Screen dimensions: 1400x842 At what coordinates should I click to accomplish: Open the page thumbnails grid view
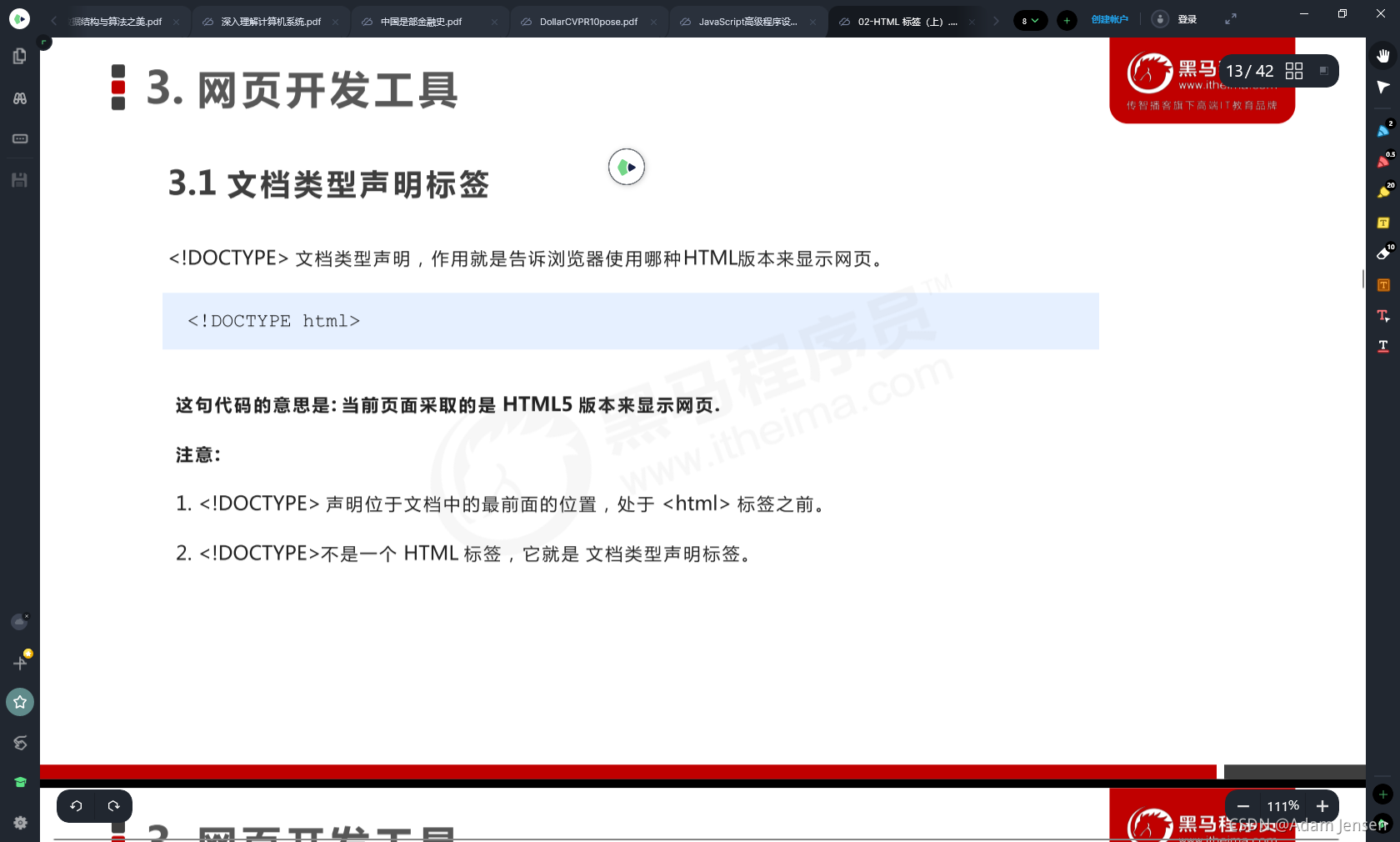[x=1294, y=71]
